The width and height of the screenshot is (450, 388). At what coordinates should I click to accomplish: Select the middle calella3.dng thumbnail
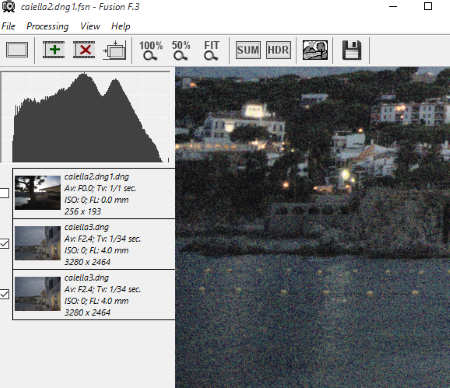tap(38, 243)
